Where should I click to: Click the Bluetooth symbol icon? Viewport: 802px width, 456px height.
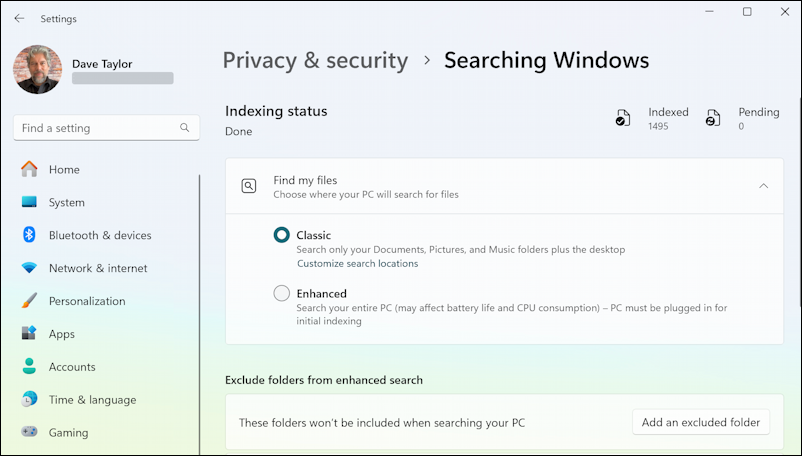click(29, 235)
